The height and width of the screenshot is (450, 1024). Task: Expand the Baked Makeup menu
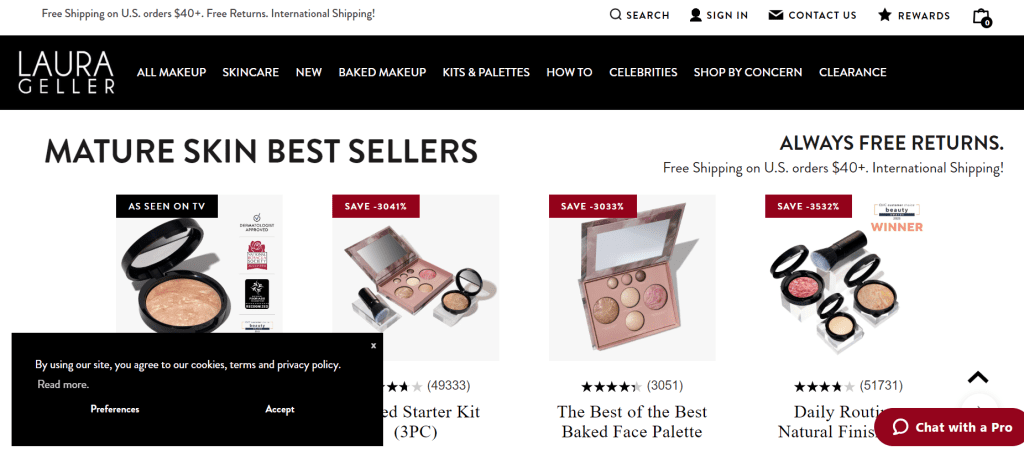coord(382,72)
